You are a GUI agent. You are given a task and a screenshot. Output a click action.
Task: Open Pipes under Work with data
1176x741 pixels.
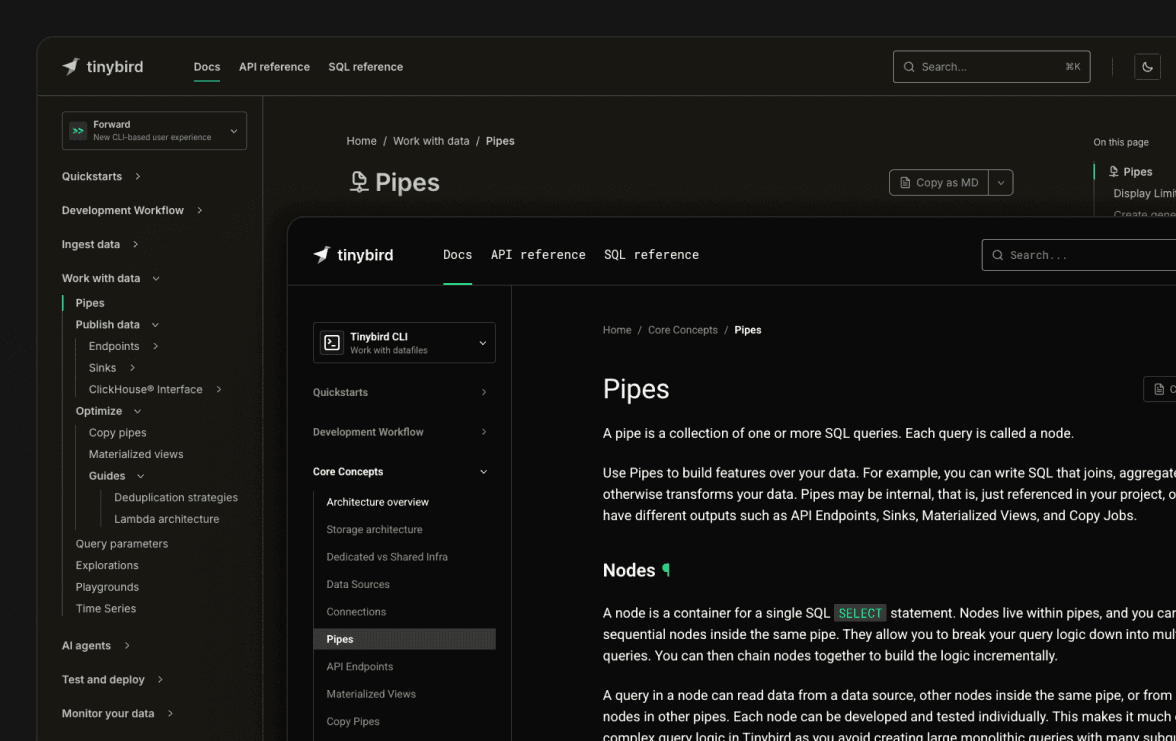pyautogui.click(x=90, y=303)
